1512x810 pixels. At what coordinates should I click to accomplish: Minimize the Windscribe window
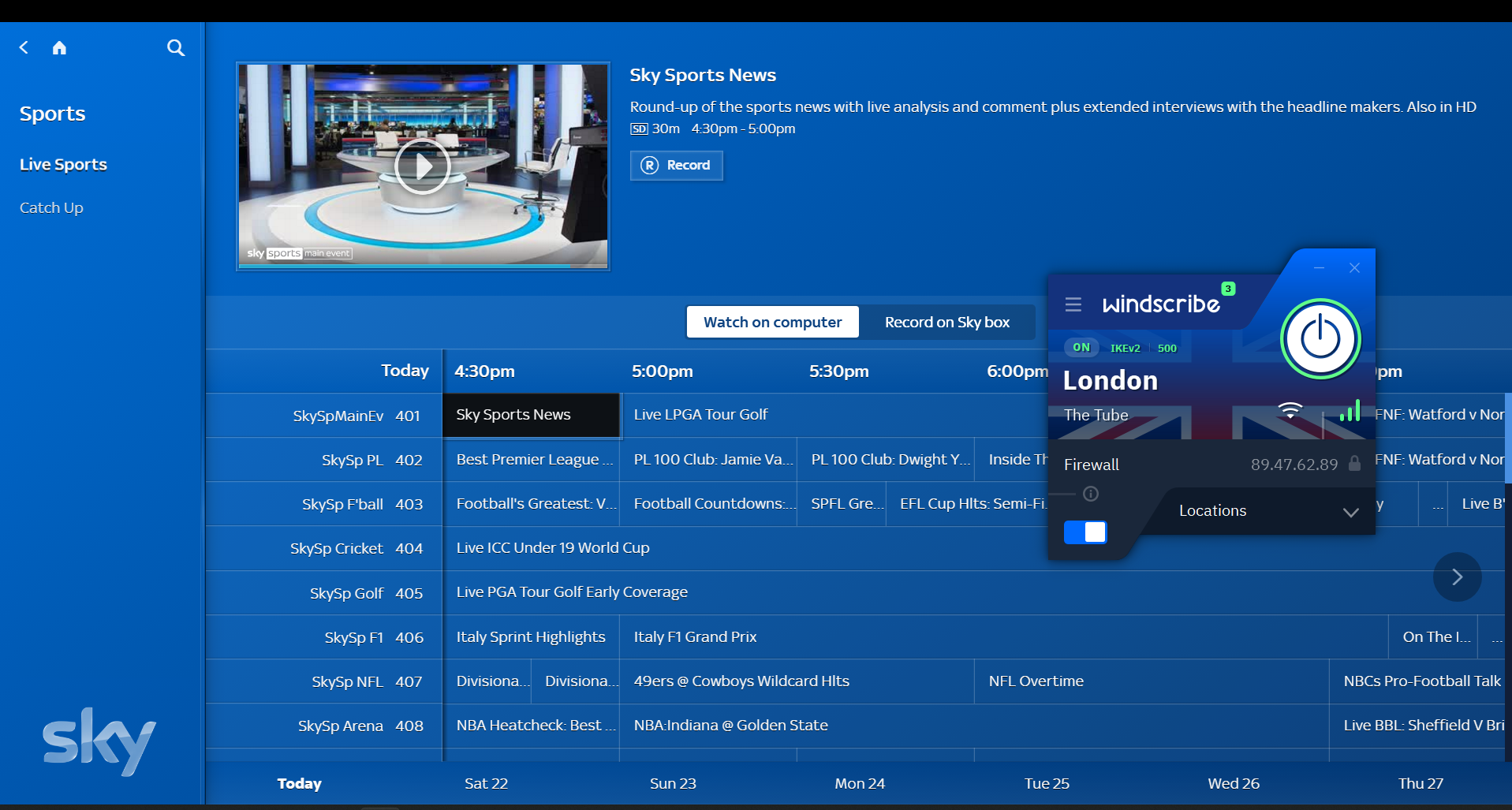[x=1319, y=268]
